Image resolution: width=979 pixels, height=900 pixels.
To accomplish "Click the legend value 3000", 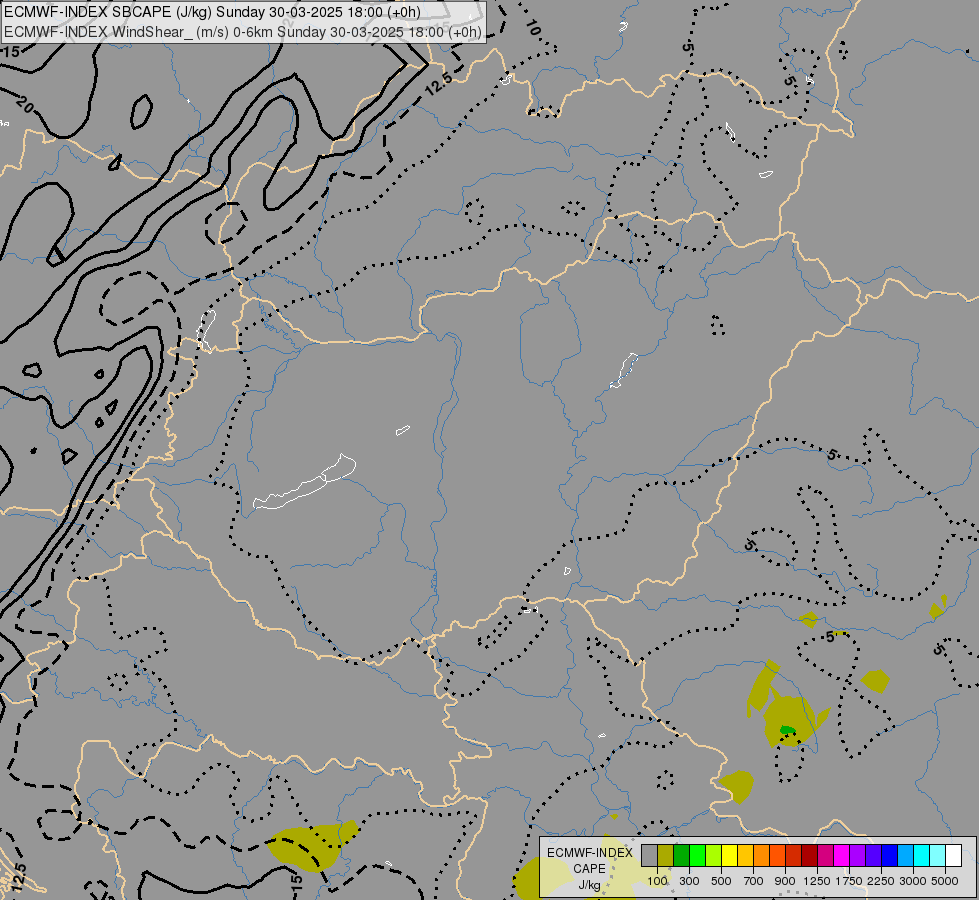I will pos(913,881).
